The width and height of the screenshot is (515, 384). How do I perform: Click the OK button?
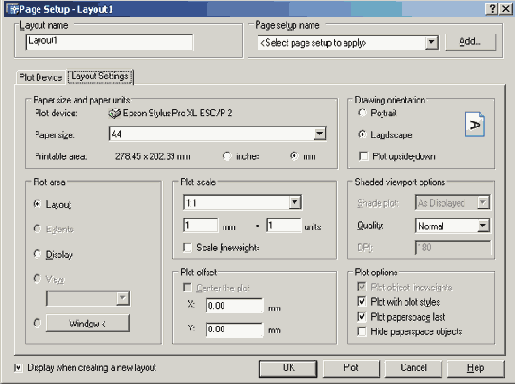pos(288,368)
